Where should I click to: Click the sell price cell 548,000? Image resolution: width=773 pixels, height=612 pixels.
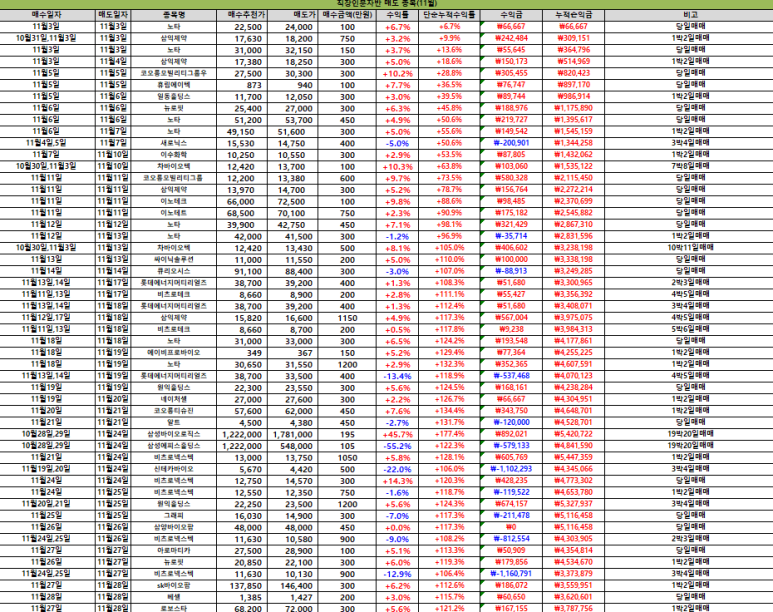pos(293,446)
